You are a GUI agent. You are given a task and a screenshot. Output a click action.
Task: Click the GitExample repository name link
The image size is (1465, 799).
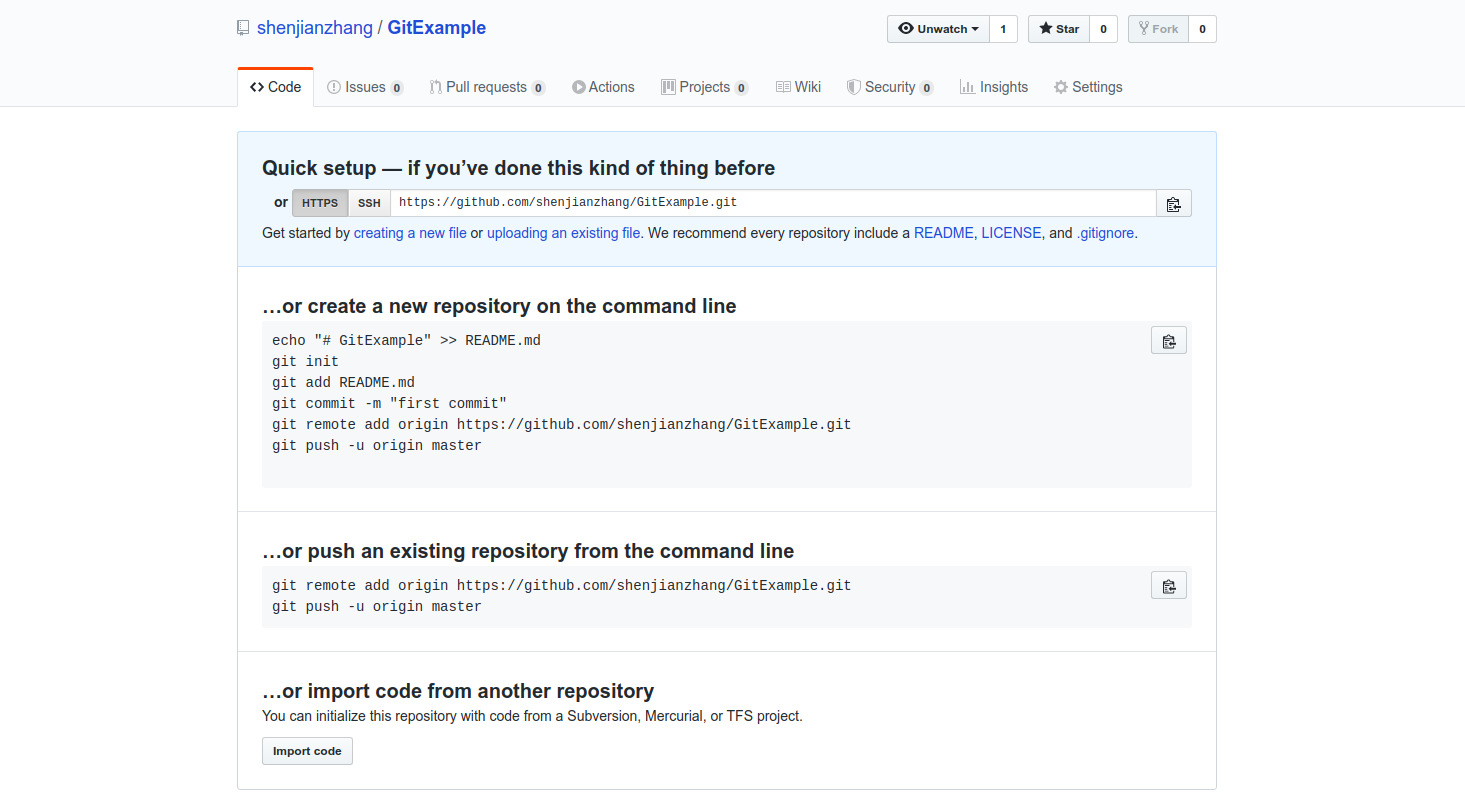tap(437, 28)
